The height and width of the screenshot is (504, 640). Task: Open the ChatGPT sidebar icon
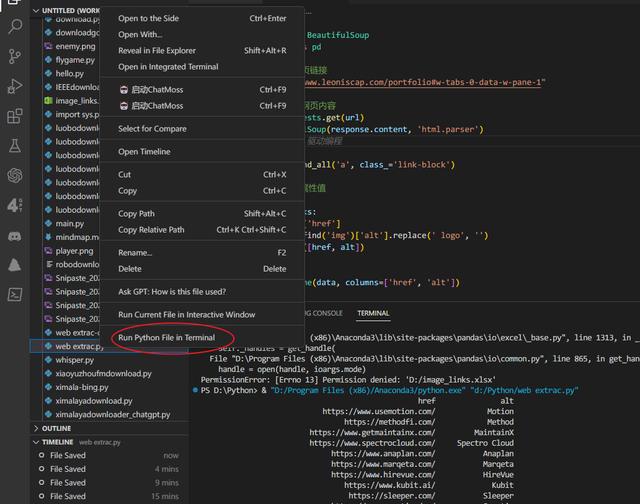[15, 176]
